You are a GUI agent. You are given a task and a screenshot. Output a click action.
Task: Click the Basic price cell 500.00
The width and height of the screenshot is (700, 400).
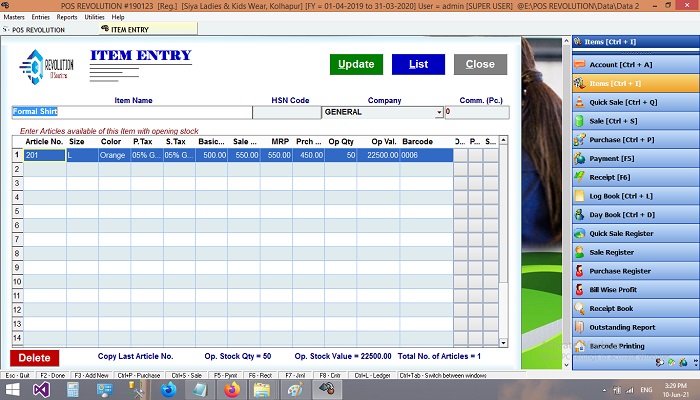(211, 155)
